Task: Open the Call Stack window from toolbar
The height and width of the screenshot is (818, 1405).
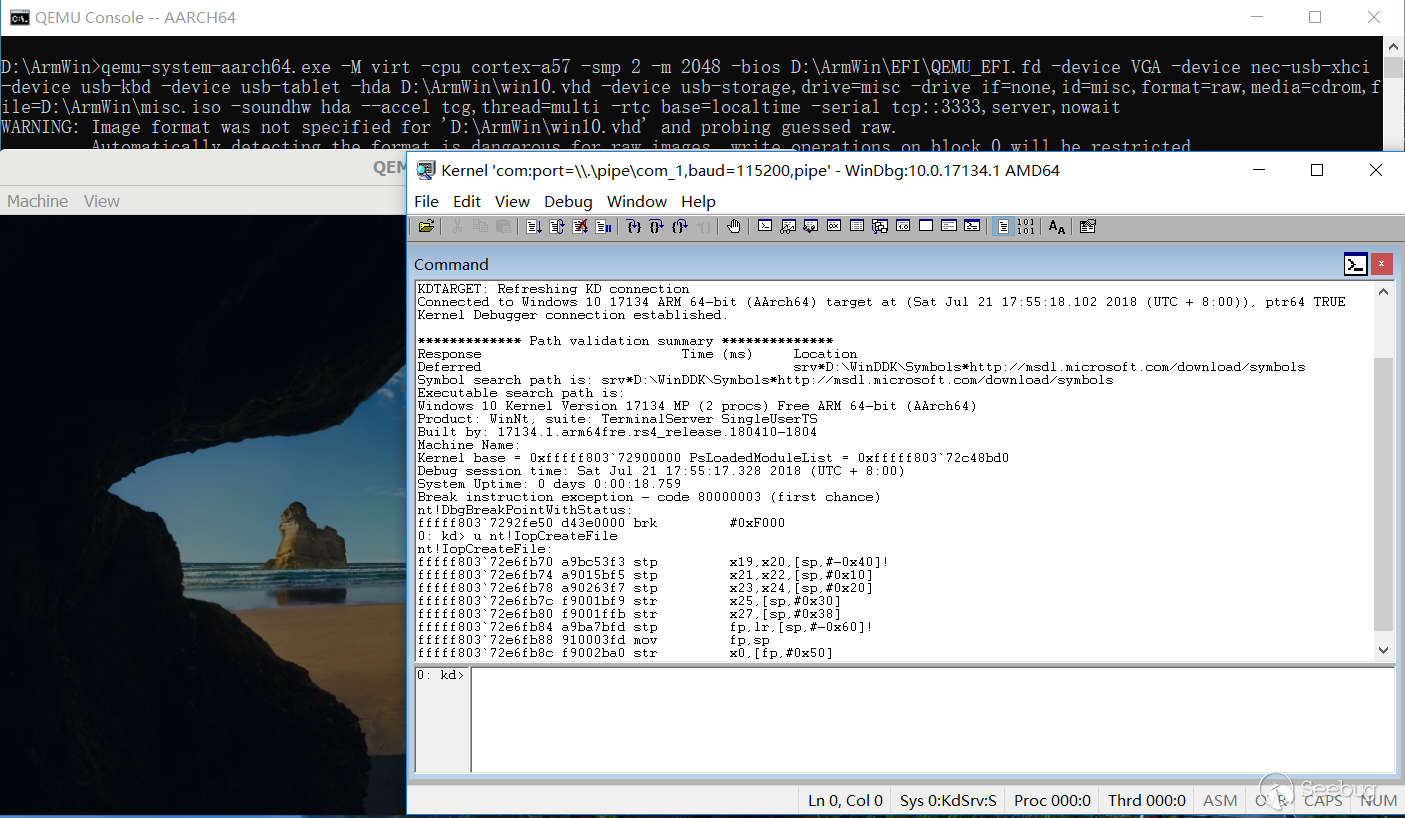Action: click(x=880, y=227)
